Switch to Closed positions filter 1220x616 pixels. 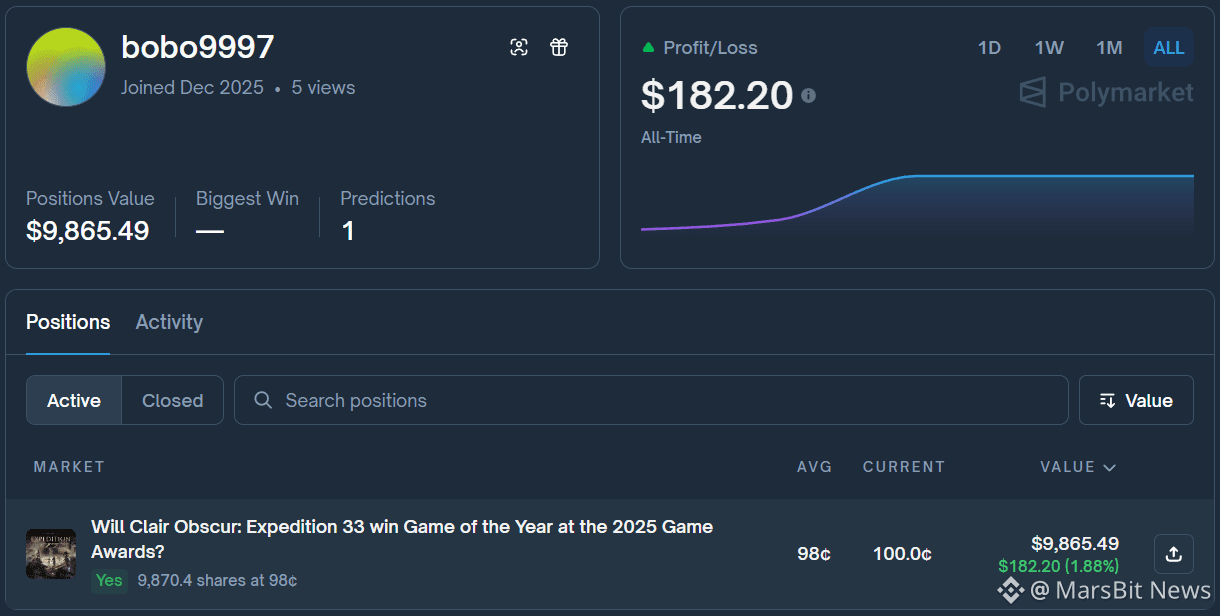pyautogui.click(x=172, y=400)
